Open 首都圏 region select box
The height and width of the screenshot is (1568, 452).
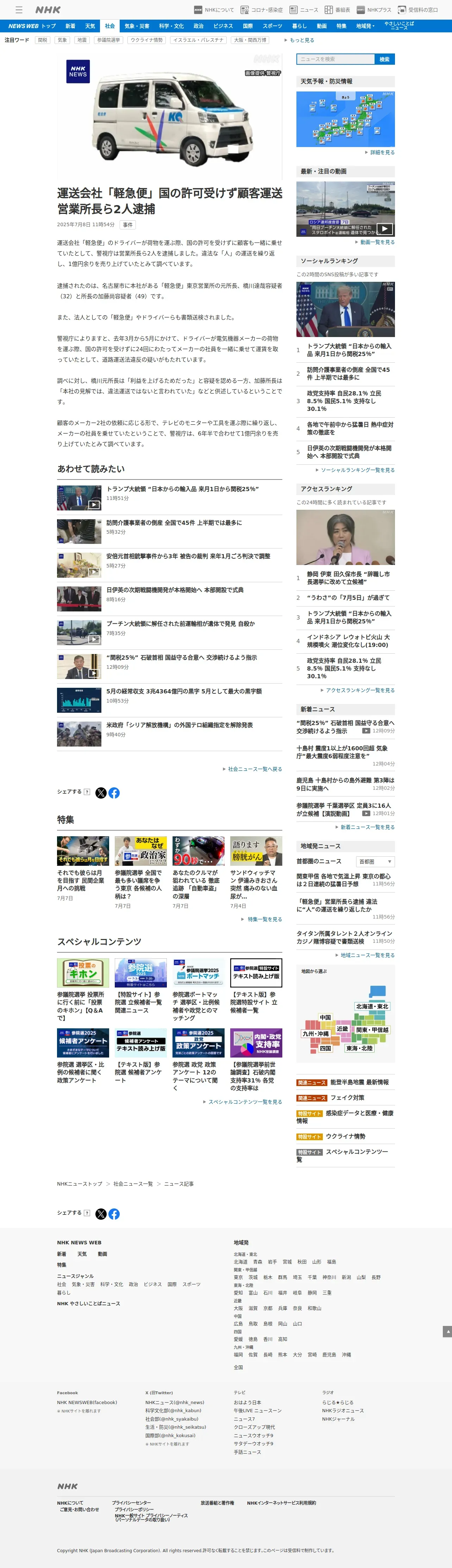click(375, 861)
